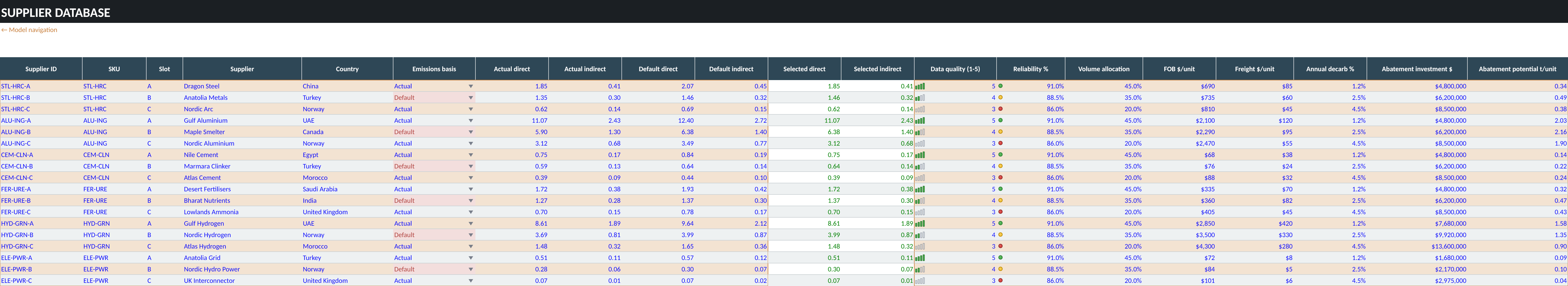The height and width of the screenshot is (286, 1568).
Task: Open emissions basis dropdown for Maple Smelter
Action: 471,132
